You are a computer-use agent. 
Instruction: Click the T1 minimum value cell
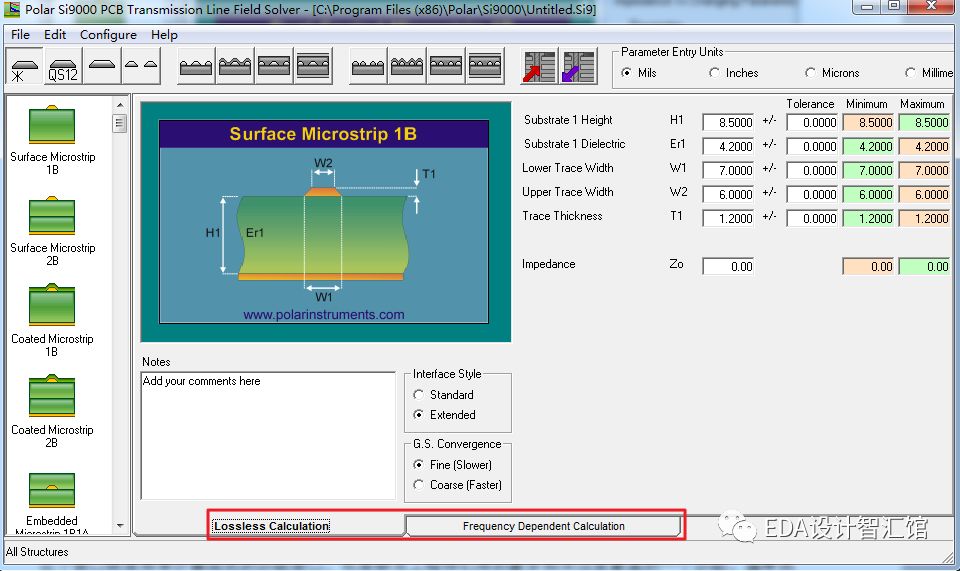click(x=868, y=218)
